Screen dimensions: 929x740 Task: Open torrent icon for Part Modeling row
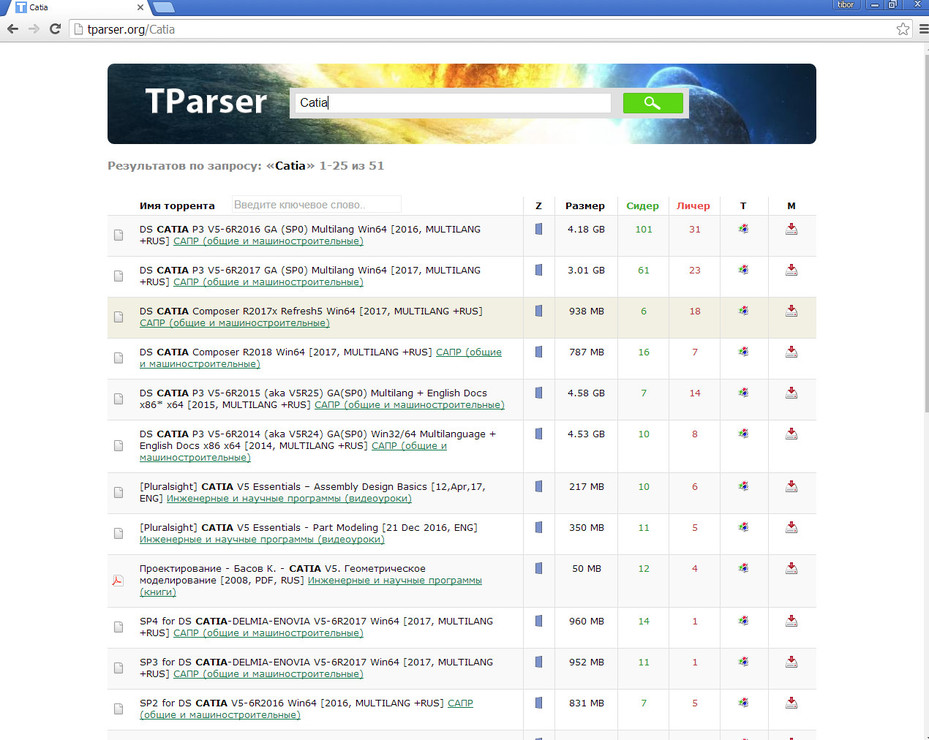(743, 527)
